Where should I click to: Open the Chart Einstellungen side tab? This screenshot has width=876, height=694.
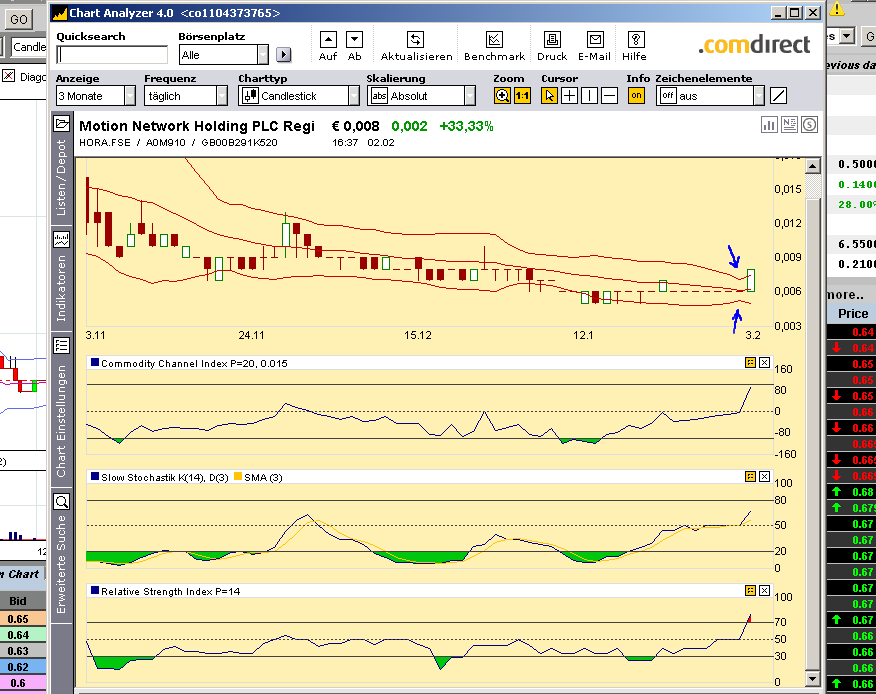[61, 410]
